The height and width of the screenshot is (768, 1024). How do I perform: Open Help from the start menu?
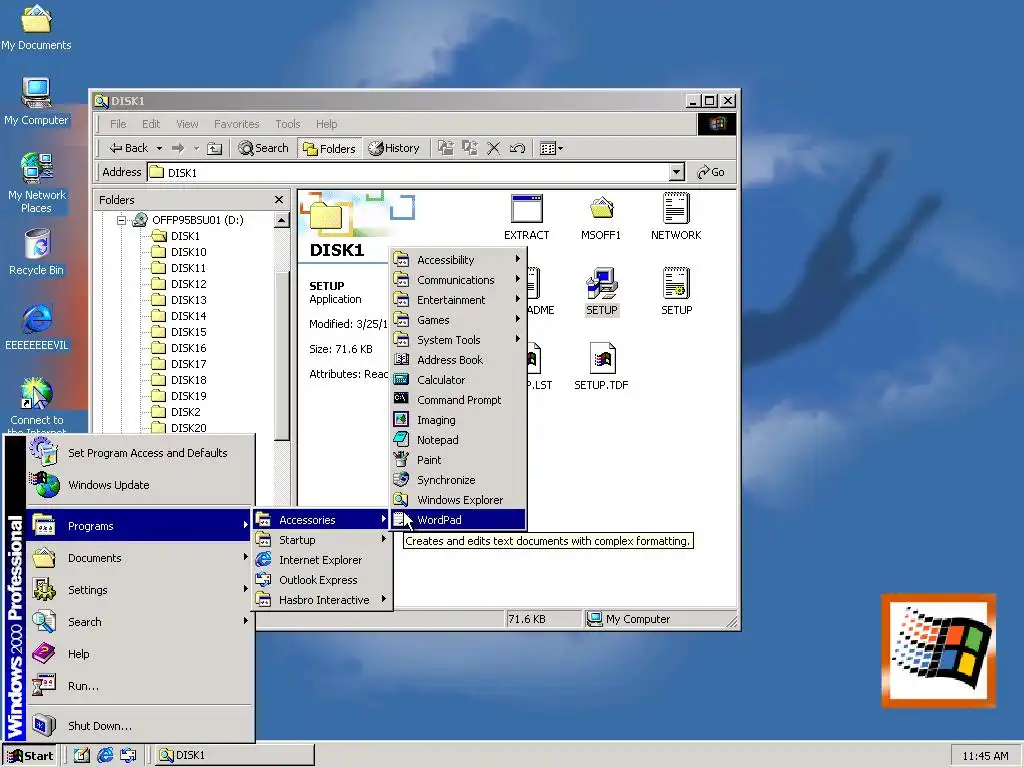point(140,654)
